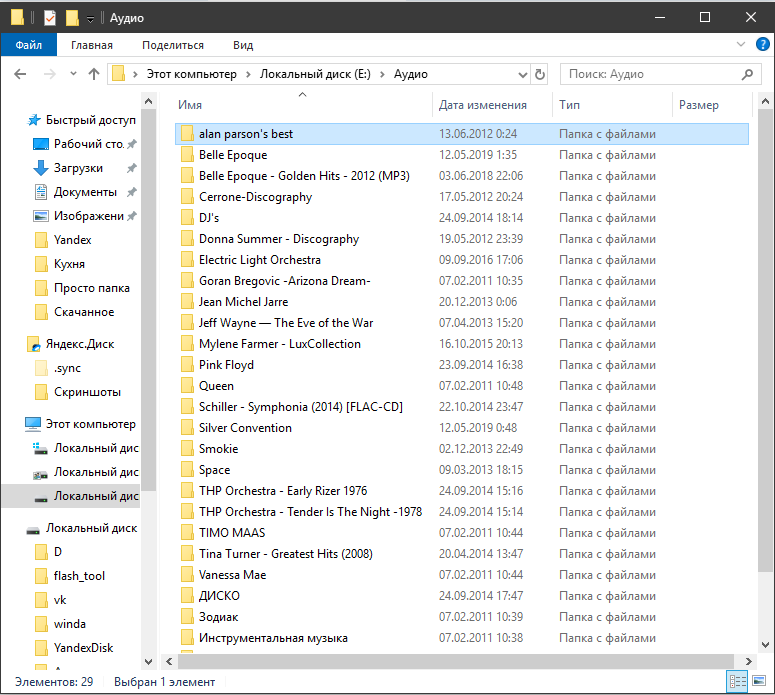Sort by Дата изменения column
The image size is (775, 695).
click(483, 105)
